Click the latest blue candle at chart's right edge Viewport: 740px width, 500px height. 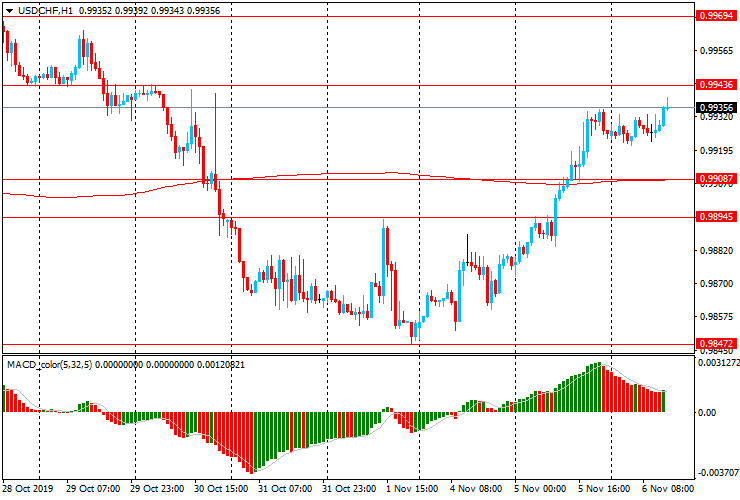[665, 113]
